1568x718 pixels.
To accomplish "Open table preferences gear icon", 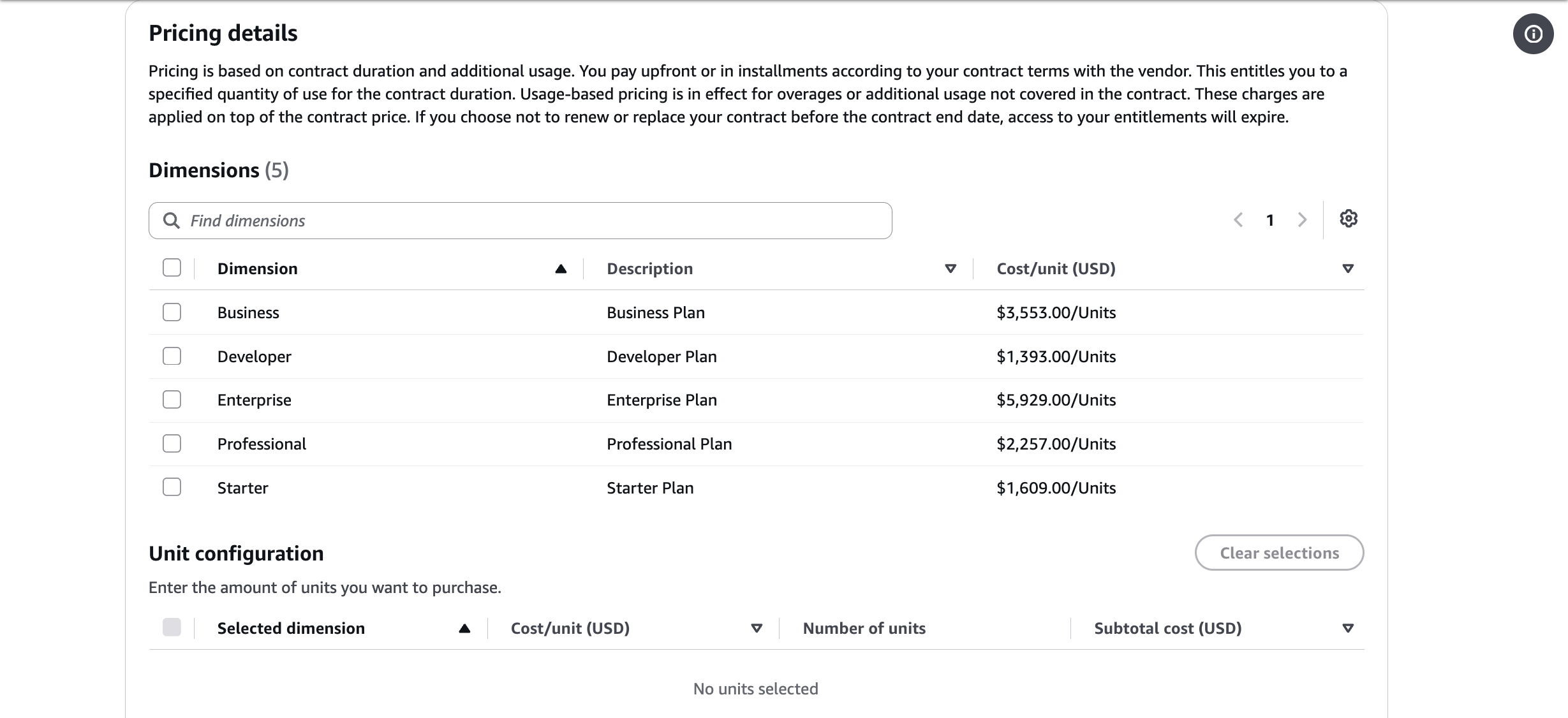I will pyautogui.click(x=1348, y=219).
